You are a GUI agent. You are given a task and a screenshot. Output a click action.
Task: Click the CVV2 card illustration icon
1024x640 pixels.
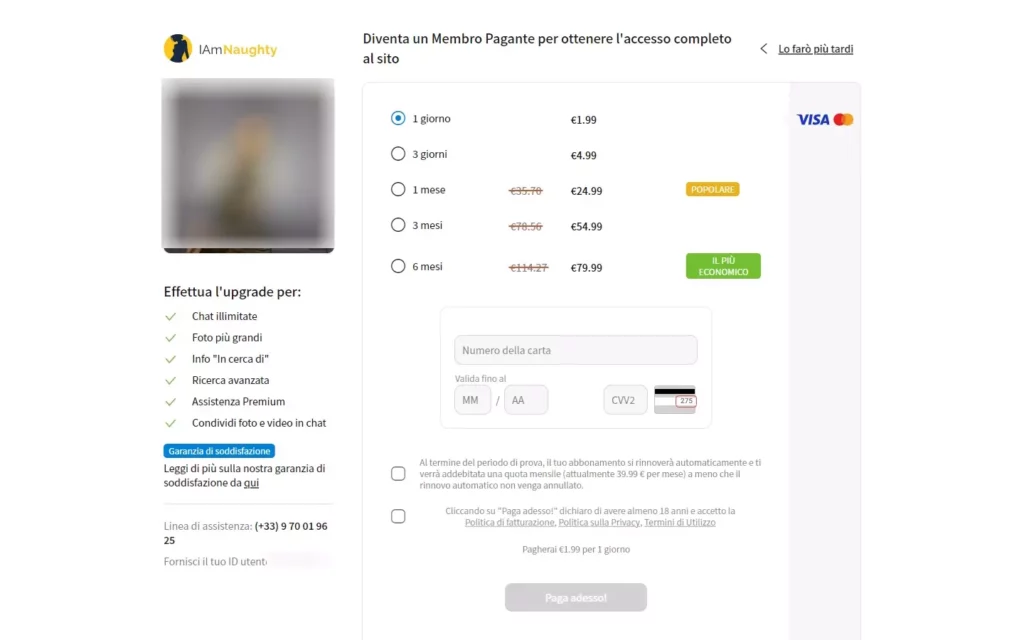coord(675,400)
